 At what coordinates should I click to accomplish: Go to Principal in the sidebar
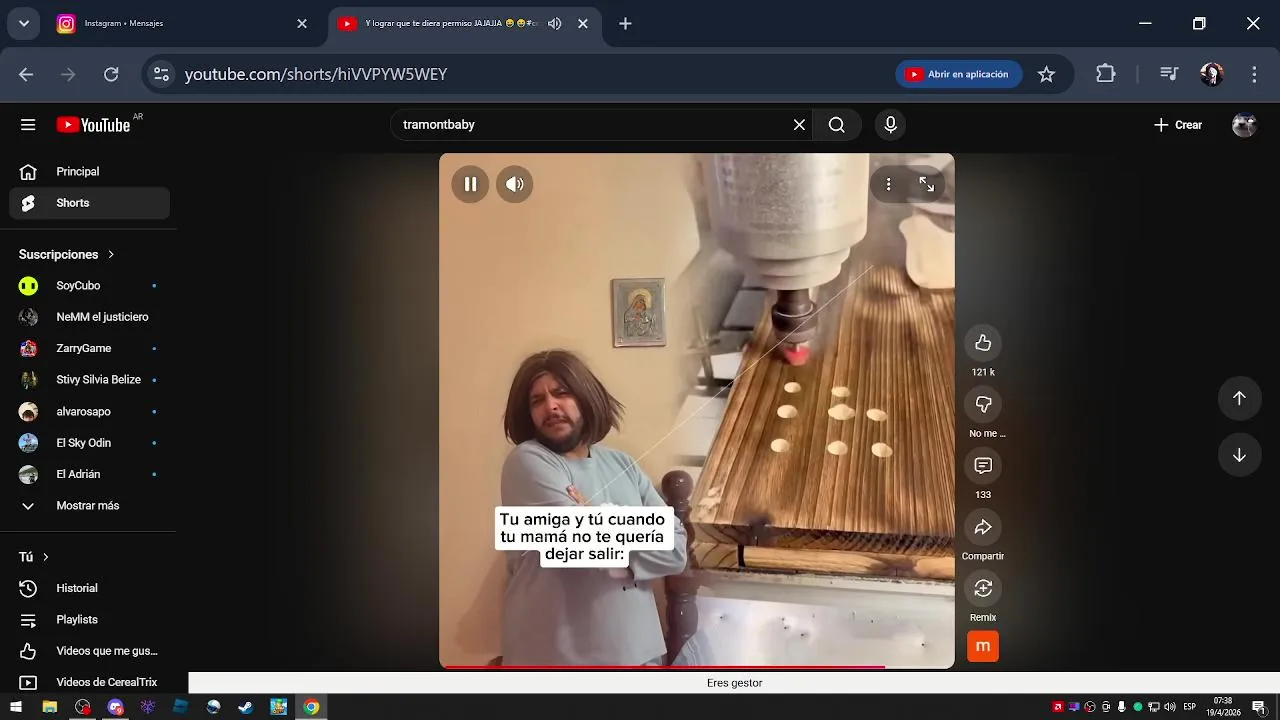click(90, 172)
